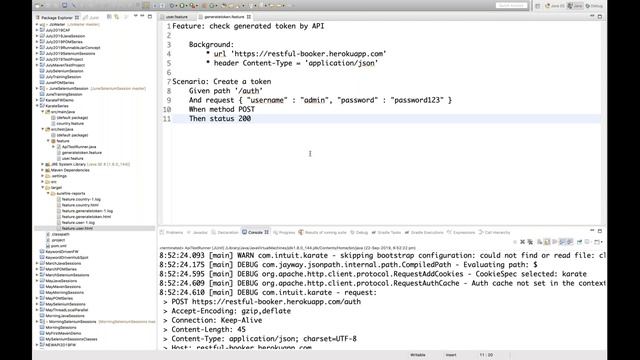
Task: Select feature.country.html report file
Action: (x=80, y=205)
